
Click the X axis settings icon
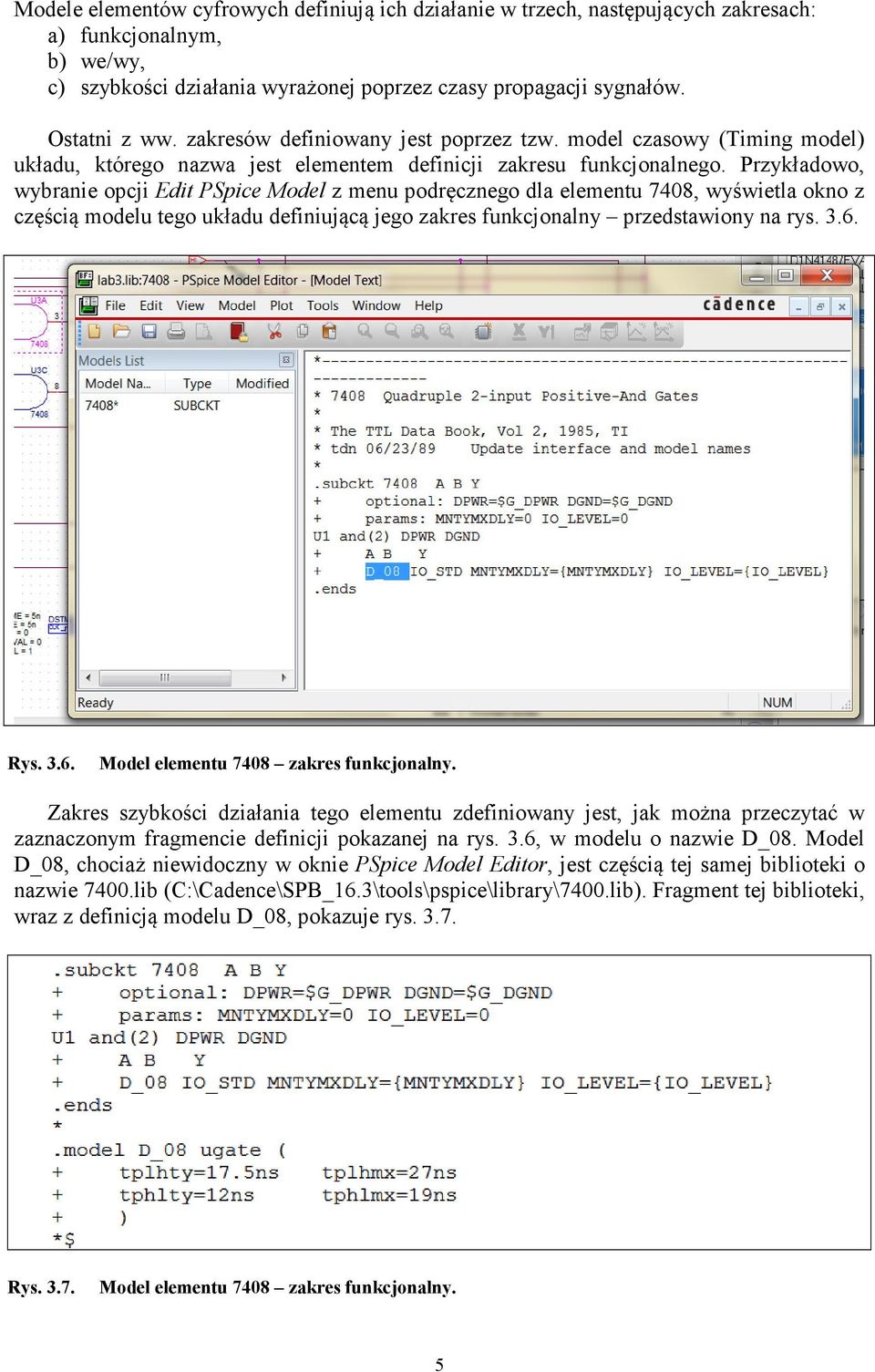(x=519, y=331)
